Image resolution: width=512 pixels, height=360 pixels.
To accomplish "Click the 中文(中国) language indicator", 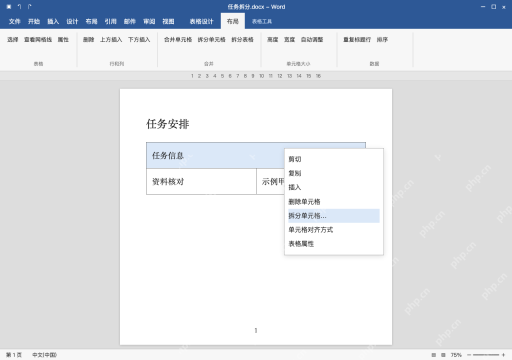I will tap(44, 355).
